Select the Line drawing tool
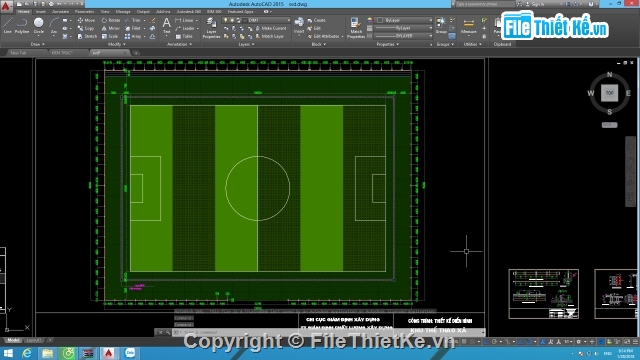Image resolution: width=640 pixels, height=360 pixels. click(7, 25)
